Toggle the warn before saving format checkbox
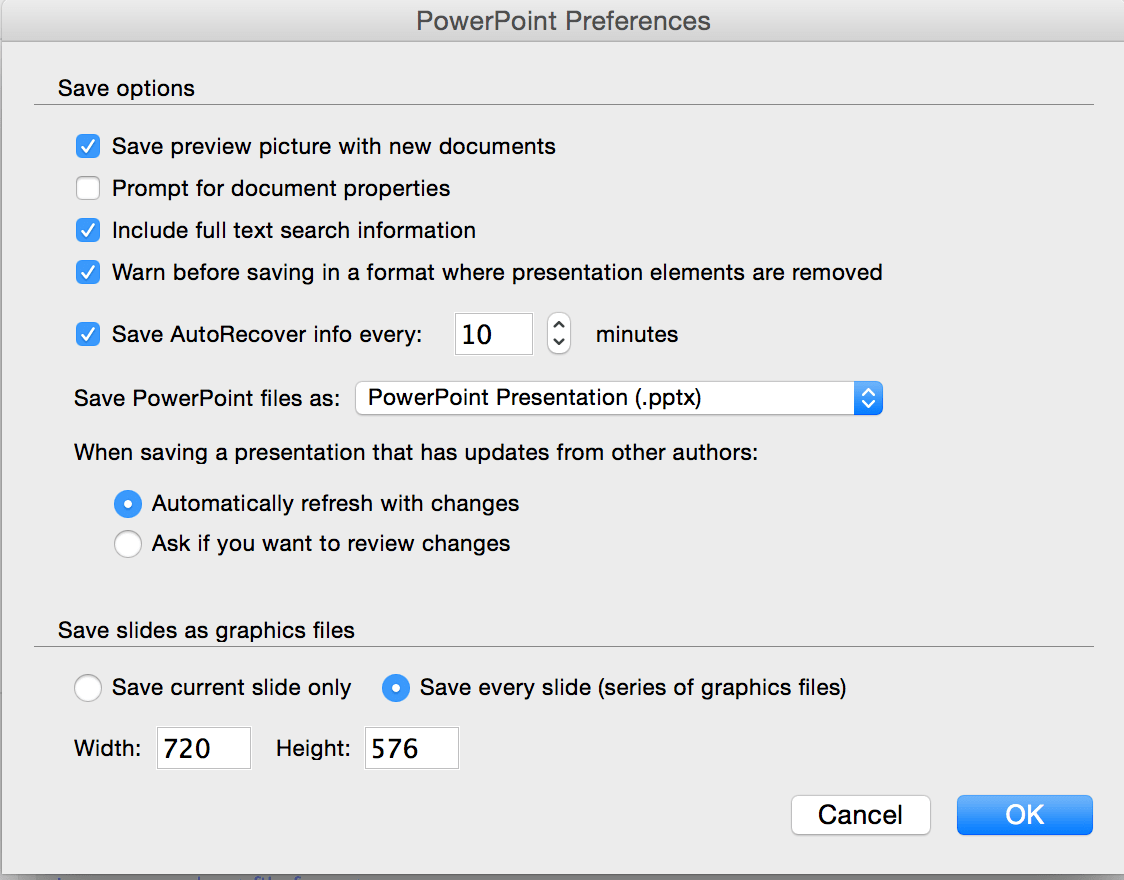The image size is (1124, 880). (88, 272)
